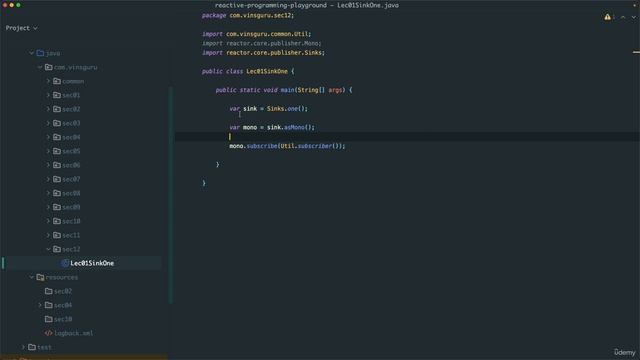This screenshot has height=360, width=640.
Task: Click Sinks.one() call in the editor
Action: coord(287,109)
